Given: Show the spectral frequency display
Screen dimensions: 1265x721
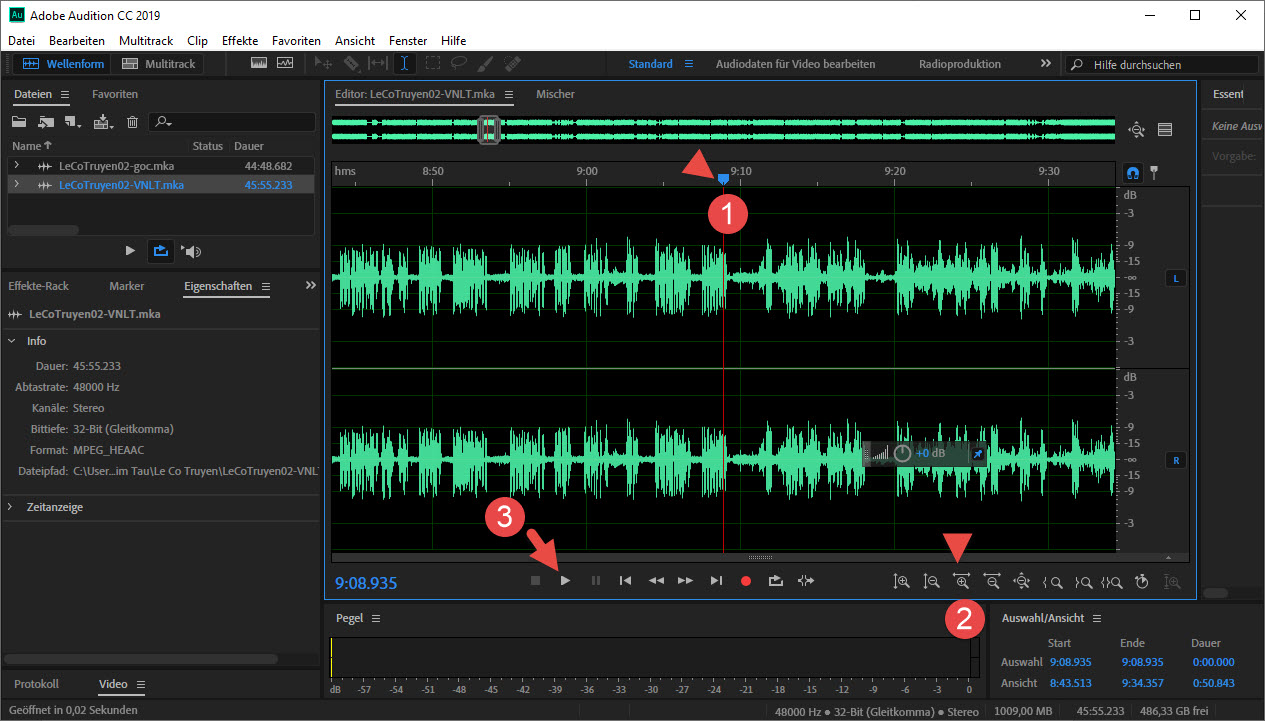Looking at the screenshot, I should coord(259,63).
